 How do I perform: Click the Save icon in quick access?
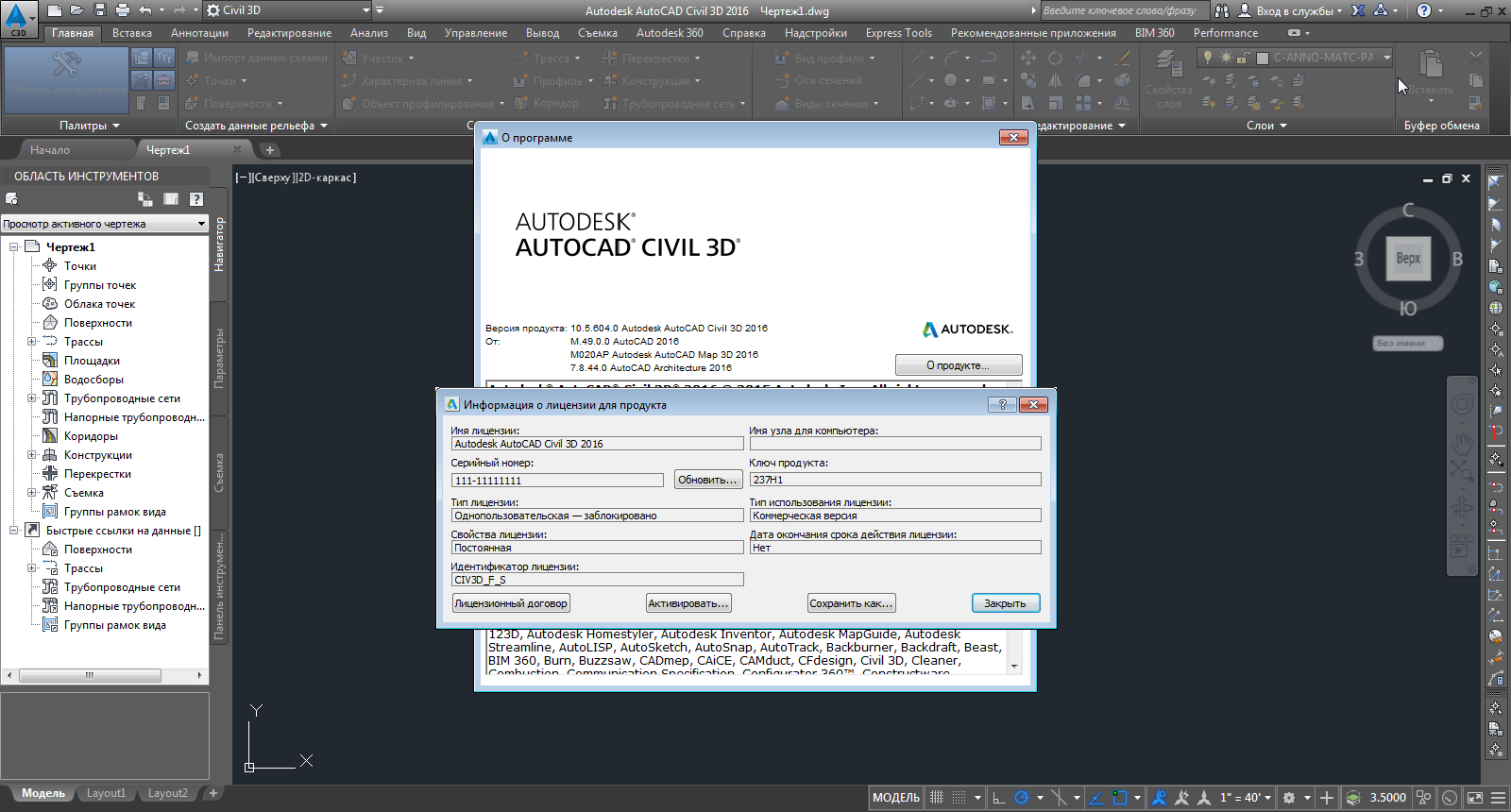point(99,10)
